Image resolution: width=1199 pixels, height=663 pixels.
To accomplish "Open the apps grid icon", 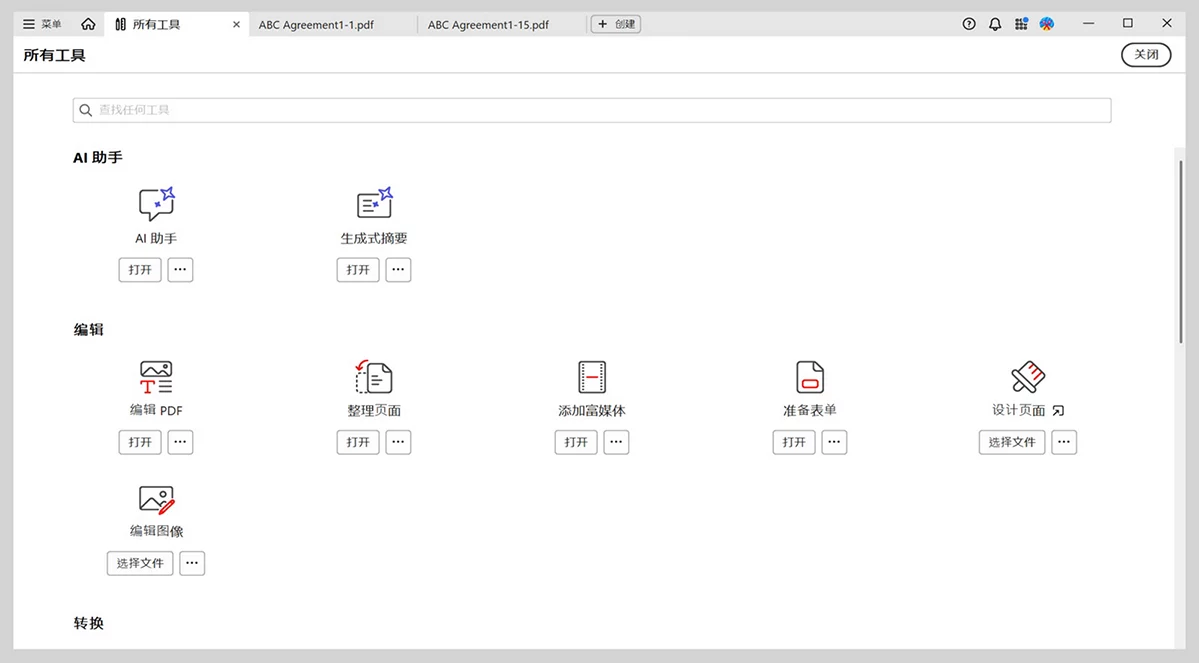I will pos(1021,24).
